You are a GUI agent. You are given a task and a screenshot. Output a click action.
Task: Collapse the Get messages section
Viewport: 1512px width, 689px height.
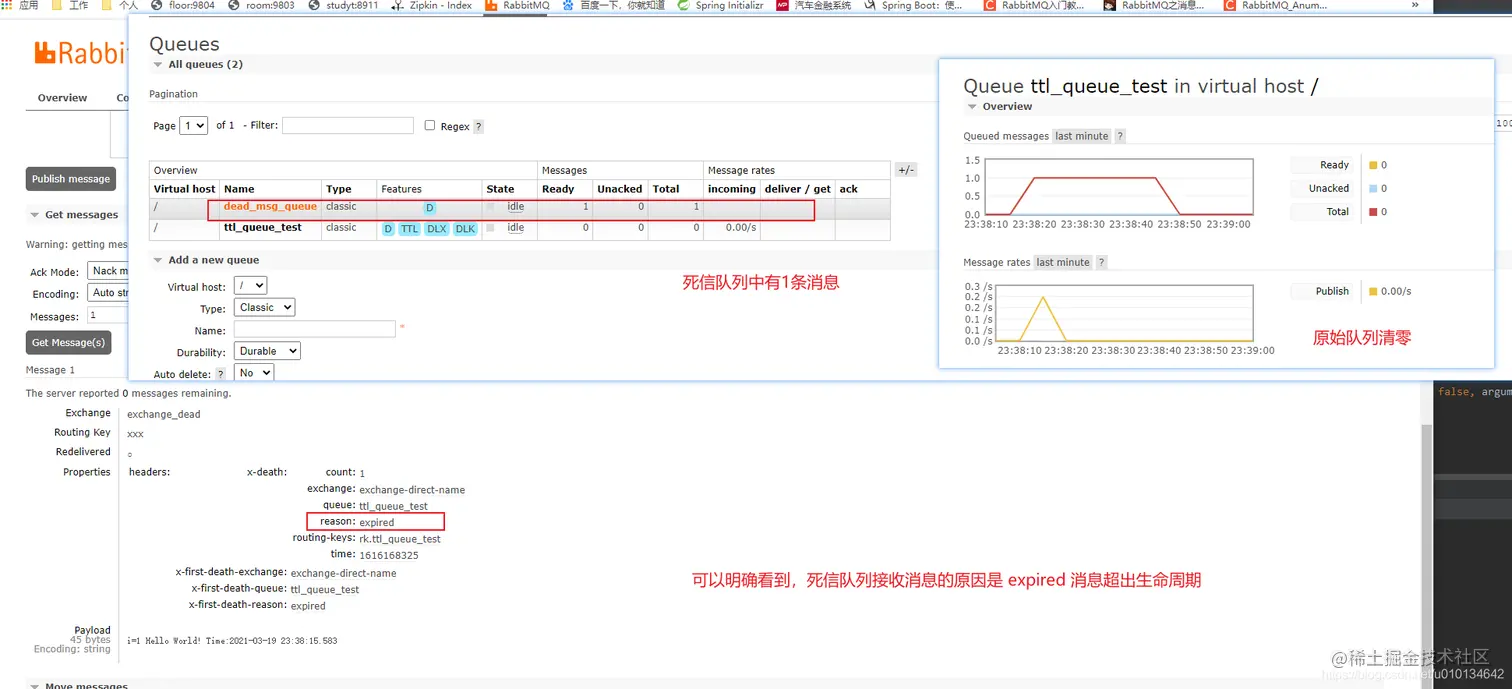click(74, 215)
